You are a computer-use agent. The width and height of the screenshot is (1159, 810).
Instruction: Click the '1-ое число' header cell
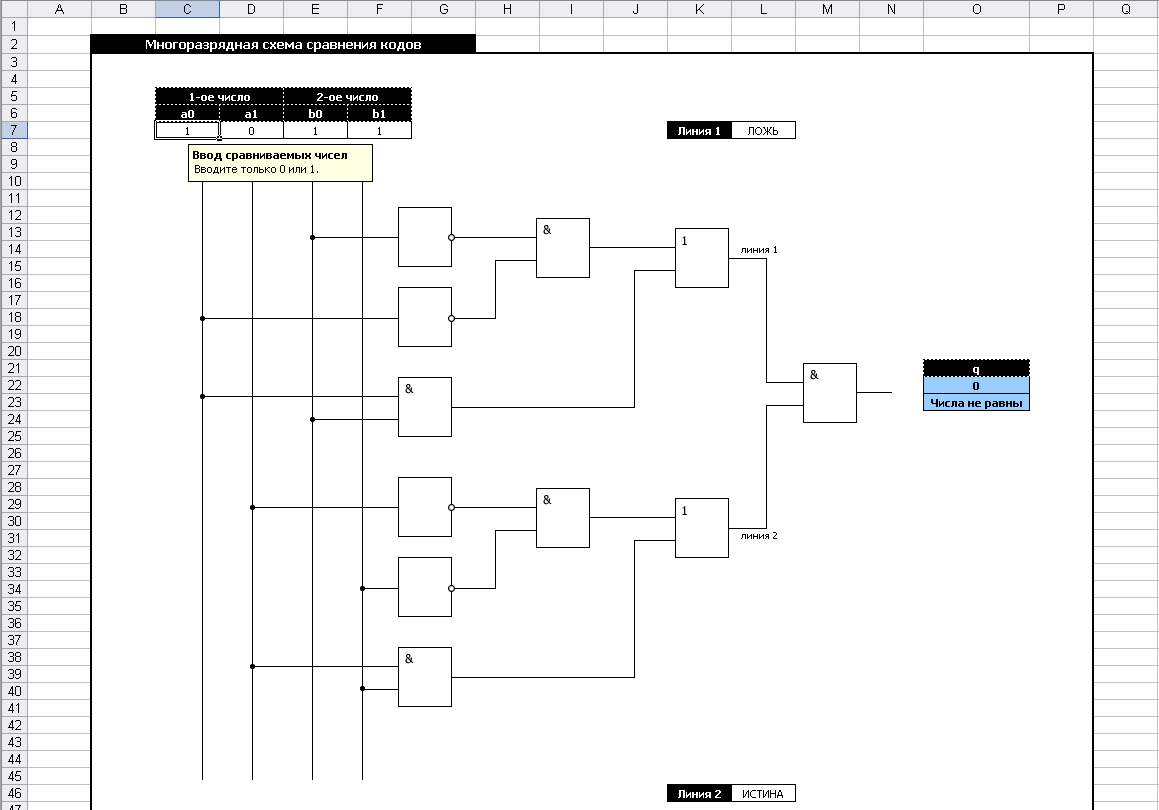coord(220,97)
